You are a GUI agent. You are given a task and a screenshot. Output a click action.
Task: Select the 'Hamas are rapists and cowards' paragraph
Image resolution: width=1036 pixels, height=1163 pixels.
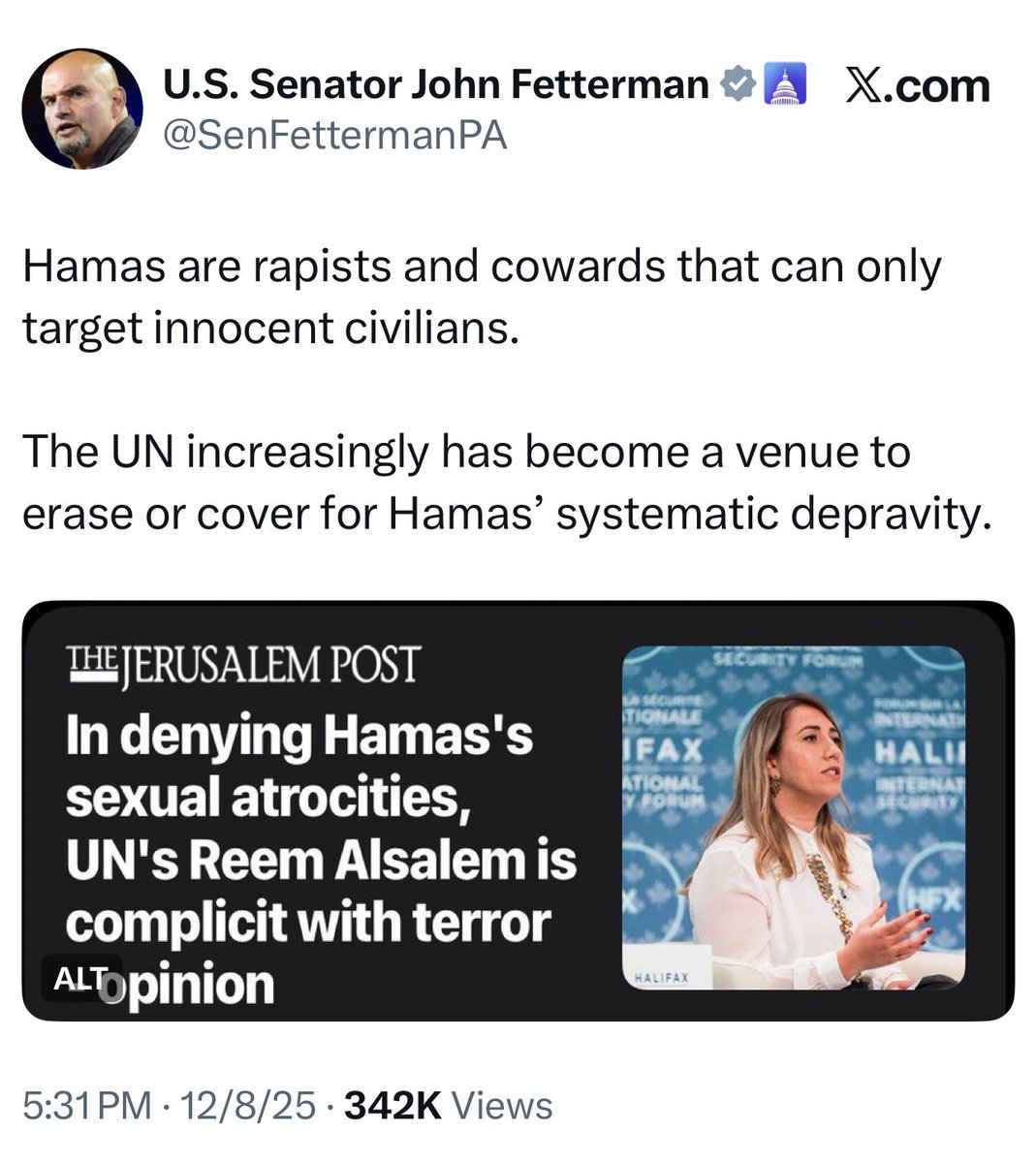(x=482, y=298)
